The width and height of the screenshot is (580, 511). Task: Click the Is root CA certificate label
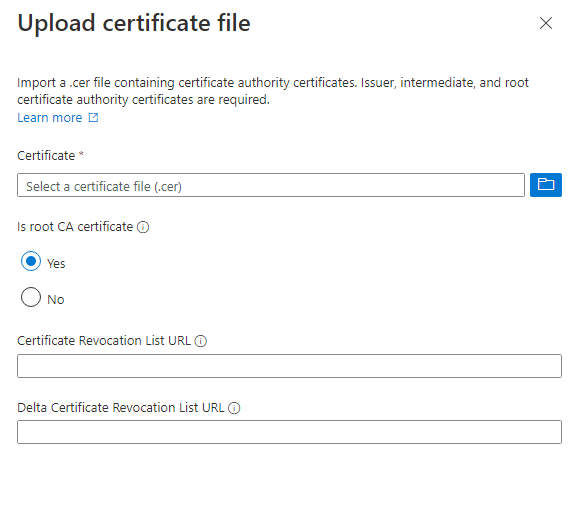75,226
